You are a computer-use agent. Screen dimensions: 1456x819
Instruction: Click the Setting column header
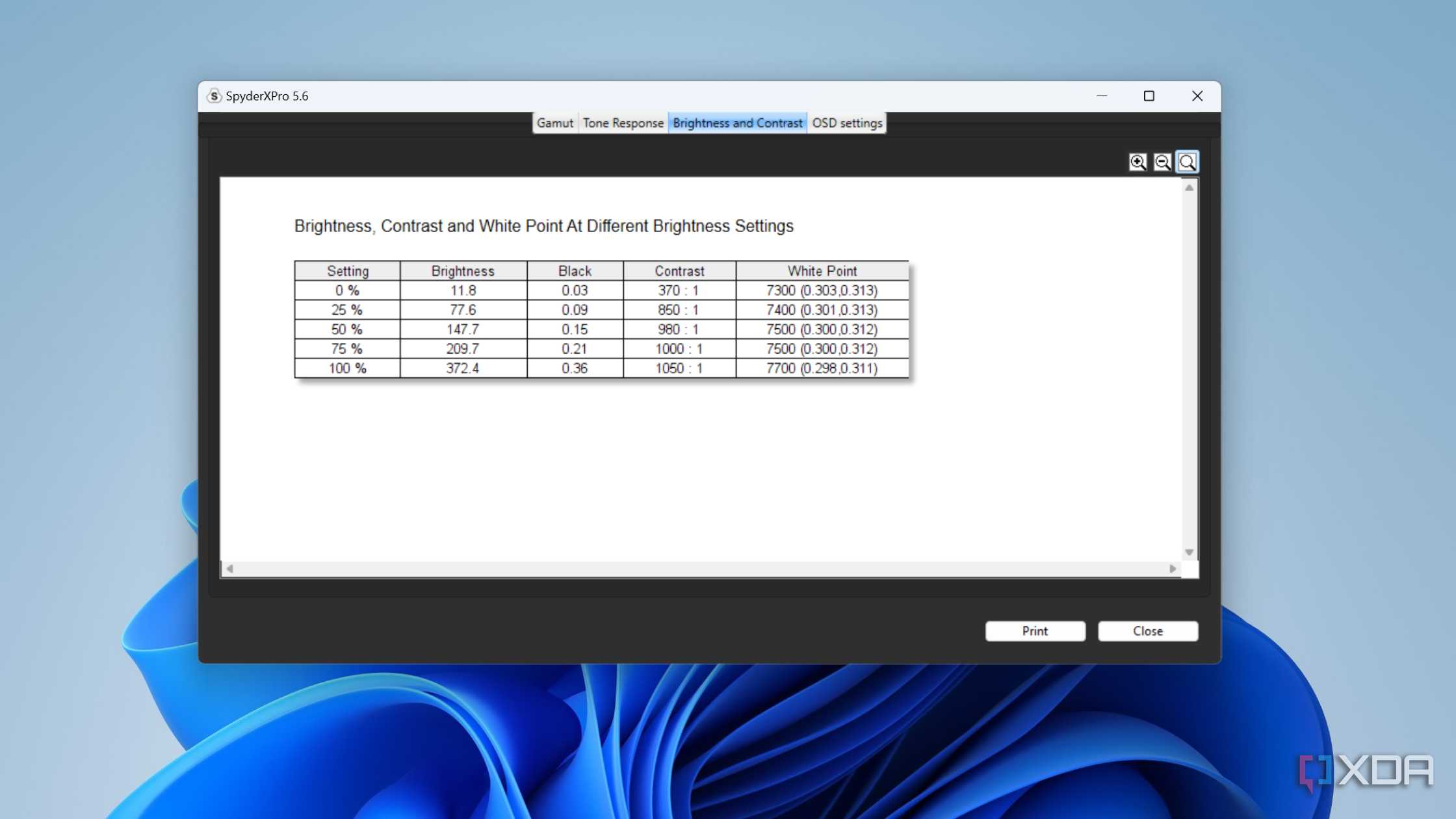tap(348, 271)
